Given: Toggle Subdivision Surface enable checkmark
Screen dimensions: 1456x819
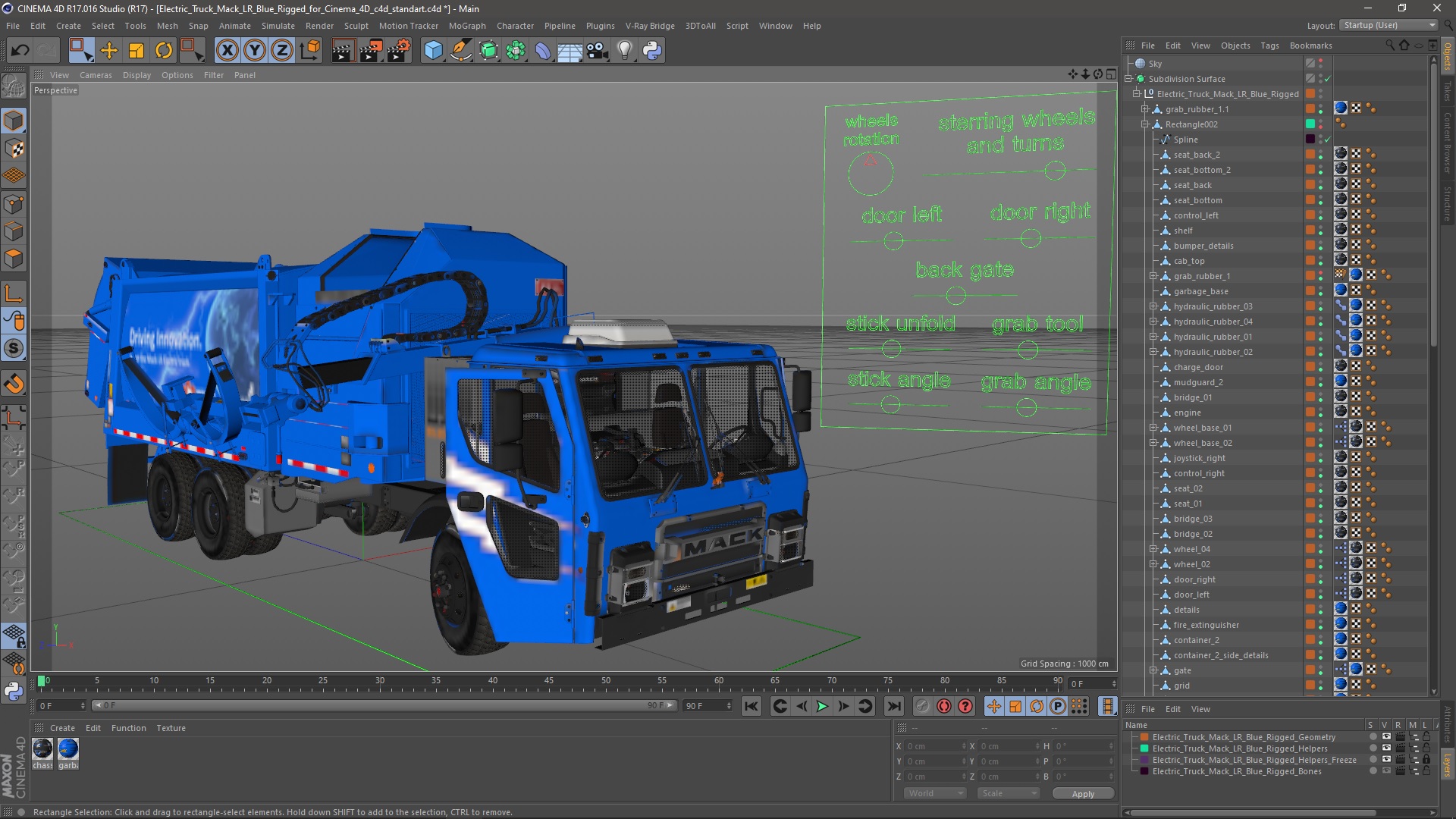Looking at the screenshot, I should click(1328, 79).
